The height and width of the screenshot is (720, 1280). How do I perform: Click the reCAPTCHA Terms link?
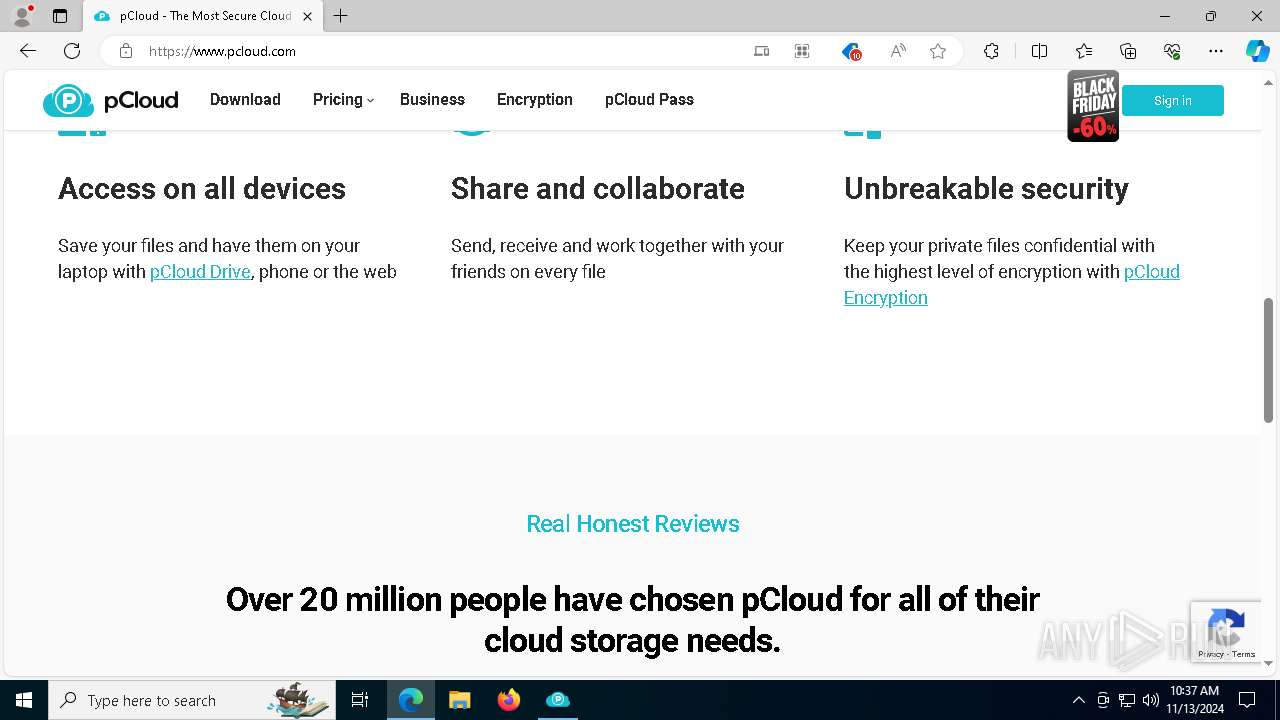click(1244, 654)
